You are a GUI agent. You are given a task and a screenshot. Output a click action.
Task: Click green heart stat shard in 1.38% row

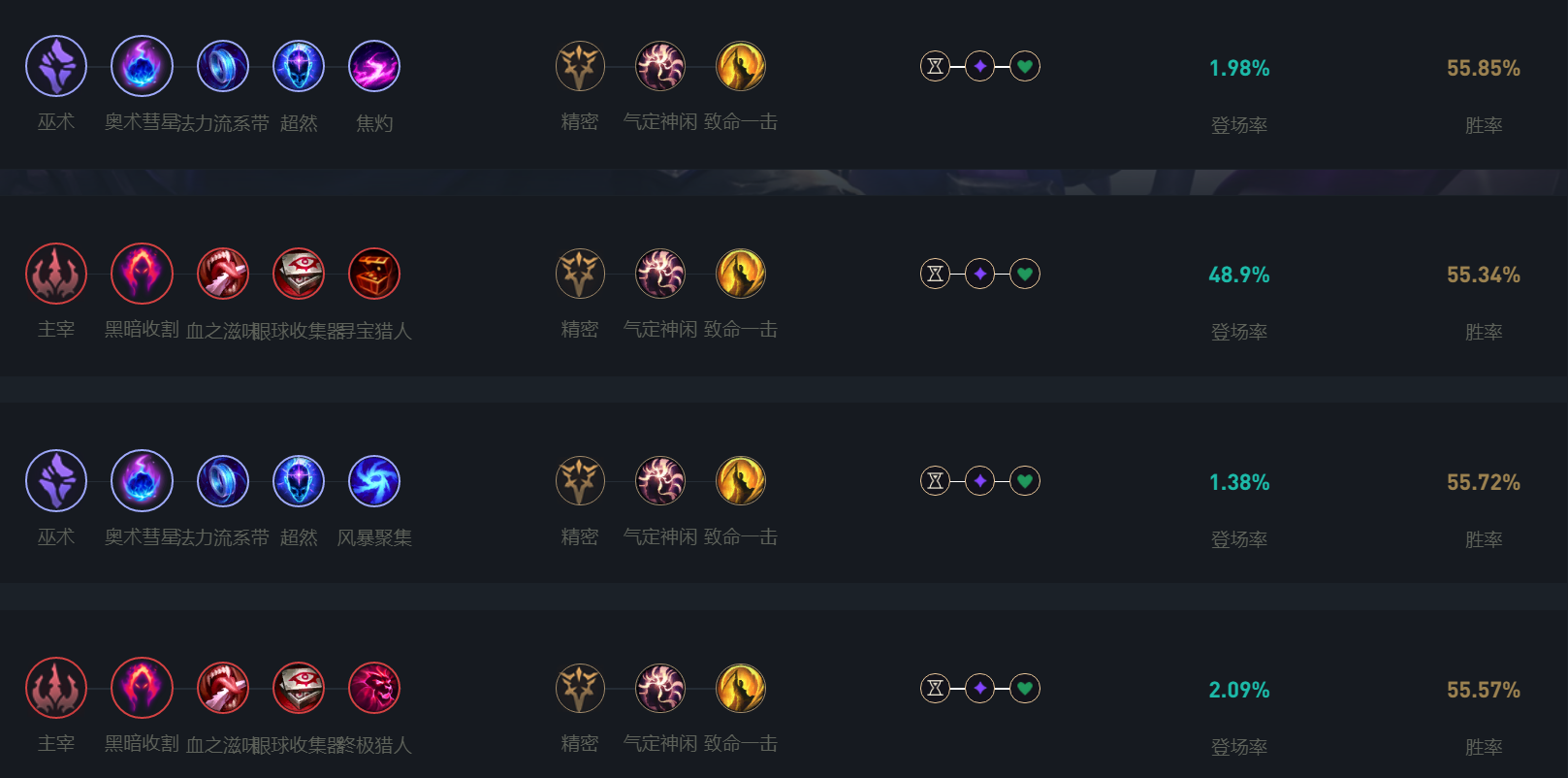tap(1025, 481)
